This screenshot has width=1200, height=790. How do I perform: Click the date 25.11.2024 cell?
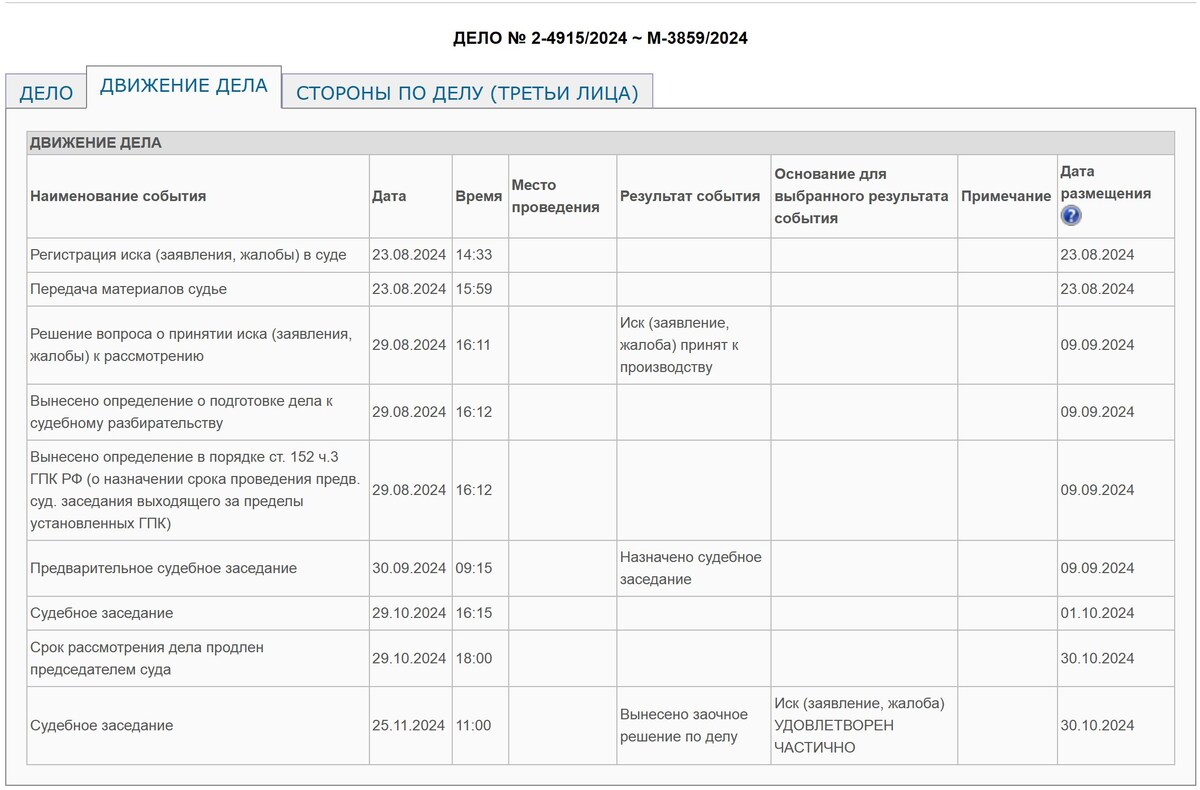click(411, 725)
